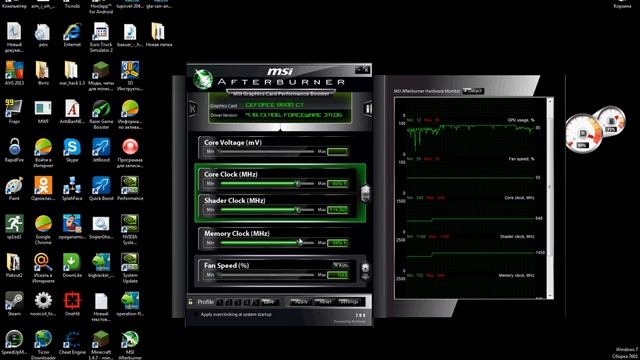This screenshot has width=640, height=360.
Task: Click the Shader Clock value field
Action: click(338, 210)
